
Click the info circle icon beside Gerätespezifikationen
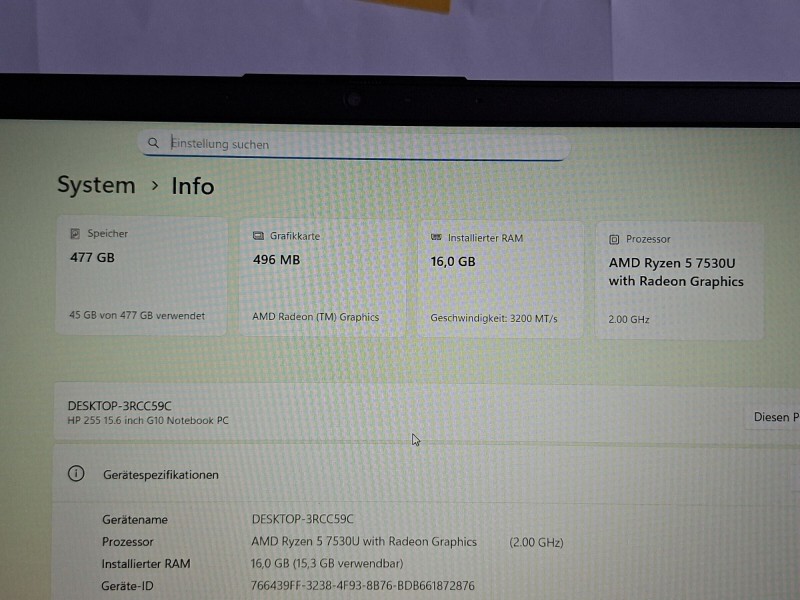[x=76, y=474]
